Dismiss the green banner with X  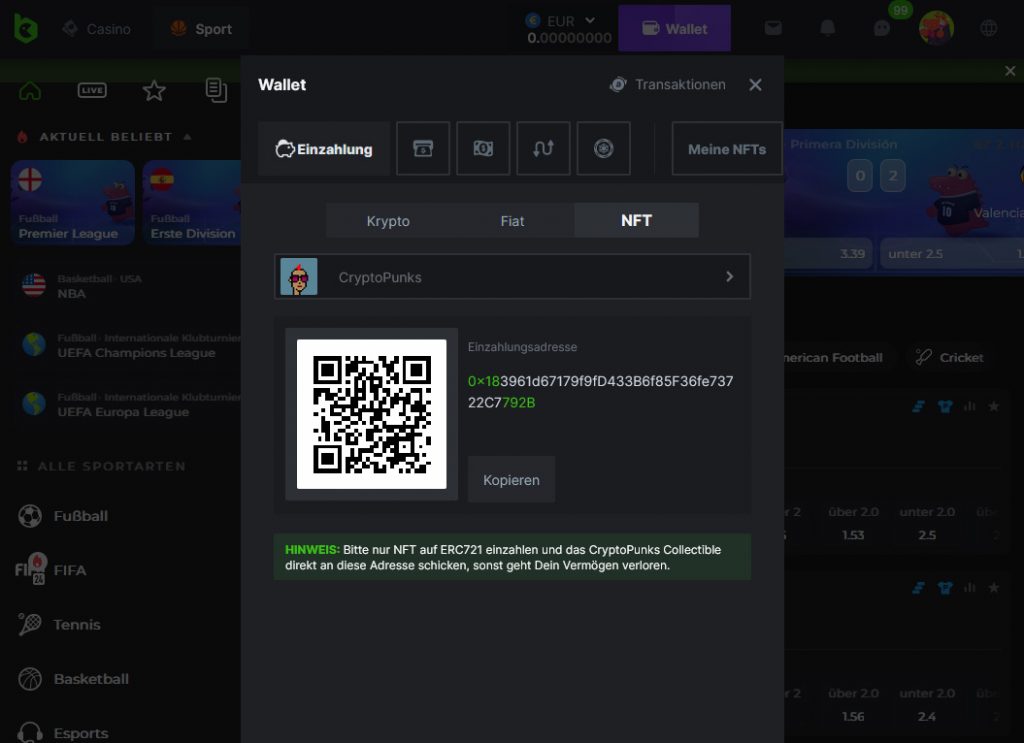pos(1010,71)
